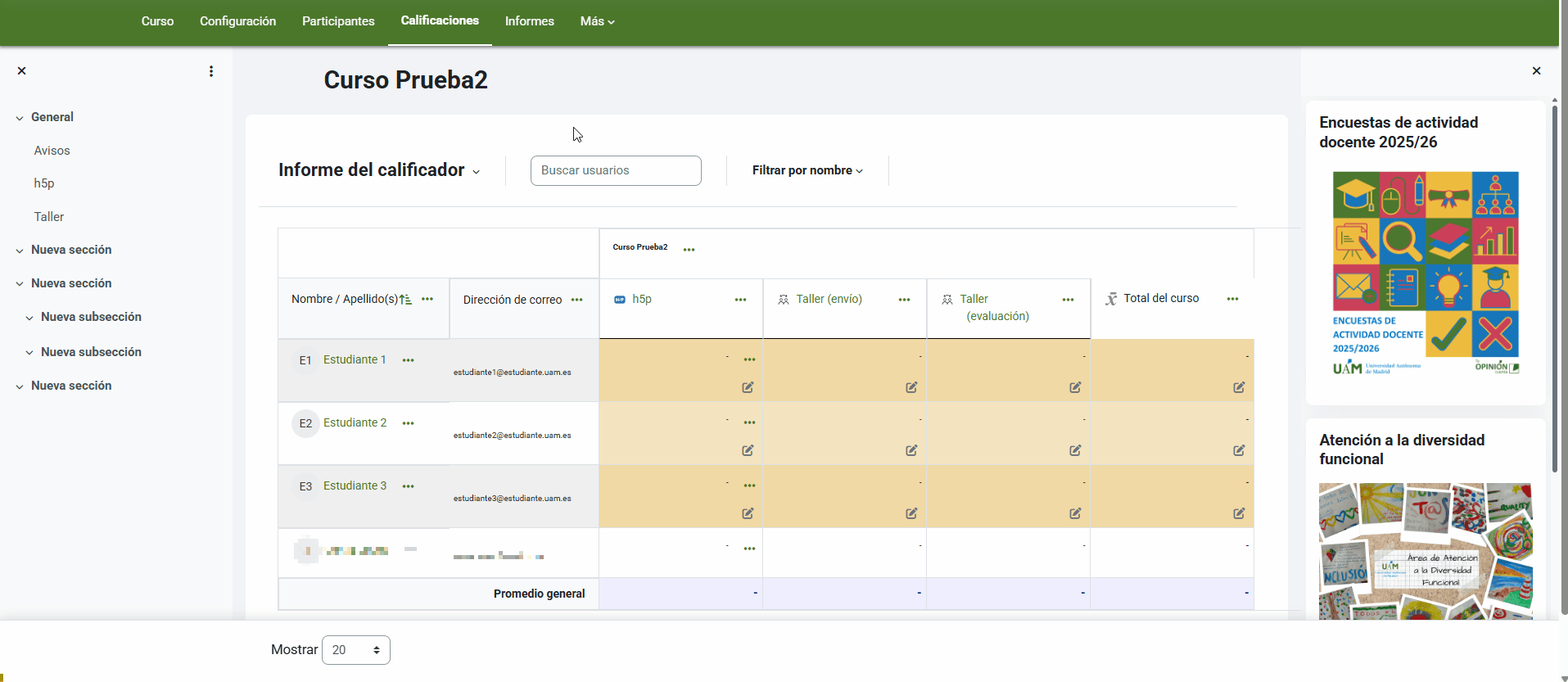Open h5p activity column header link

coord(642,299)
